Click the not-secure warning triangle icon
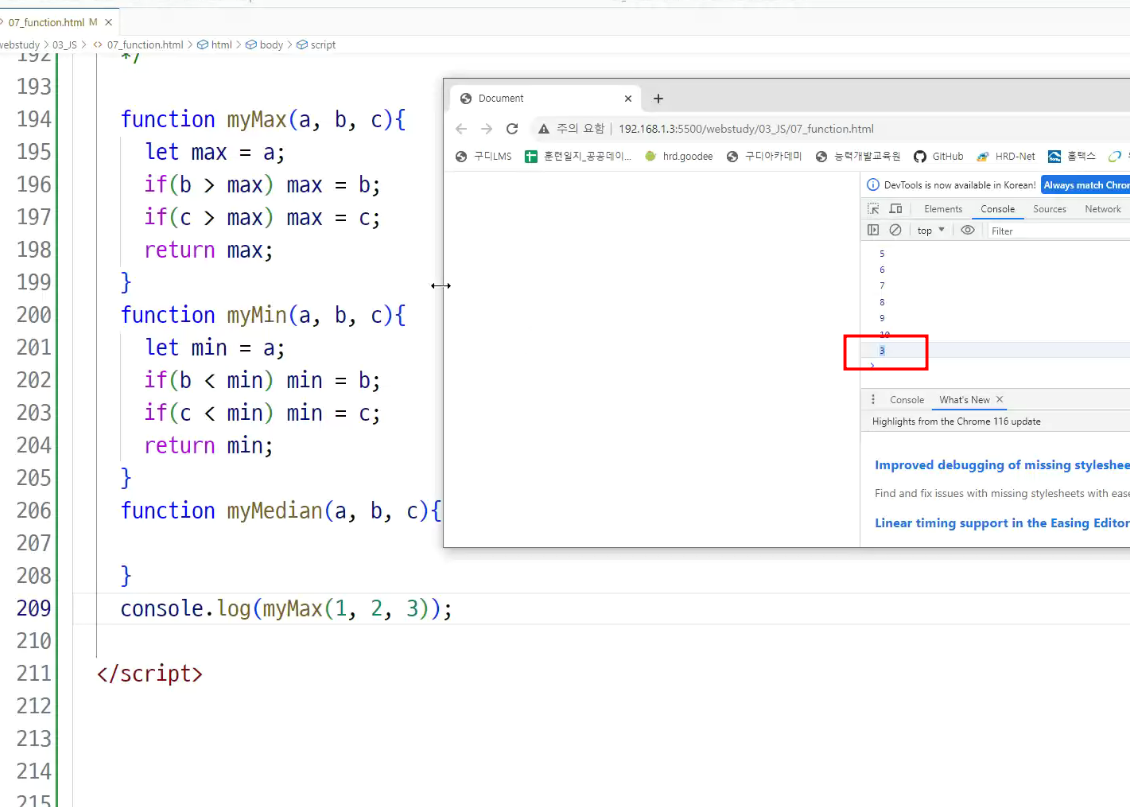 tap(543, 129)
